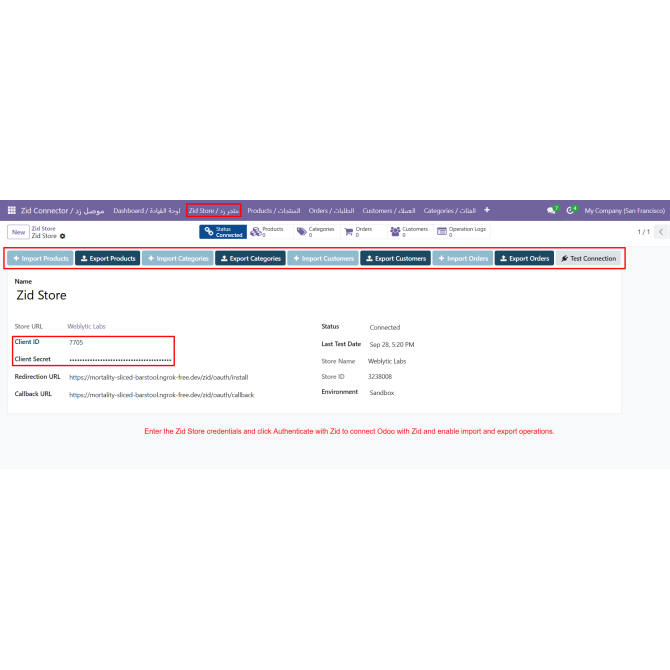This screenshot has height=670, width=670.
Task: Open the Operation Logs stat button
Action: pos(462,232)
